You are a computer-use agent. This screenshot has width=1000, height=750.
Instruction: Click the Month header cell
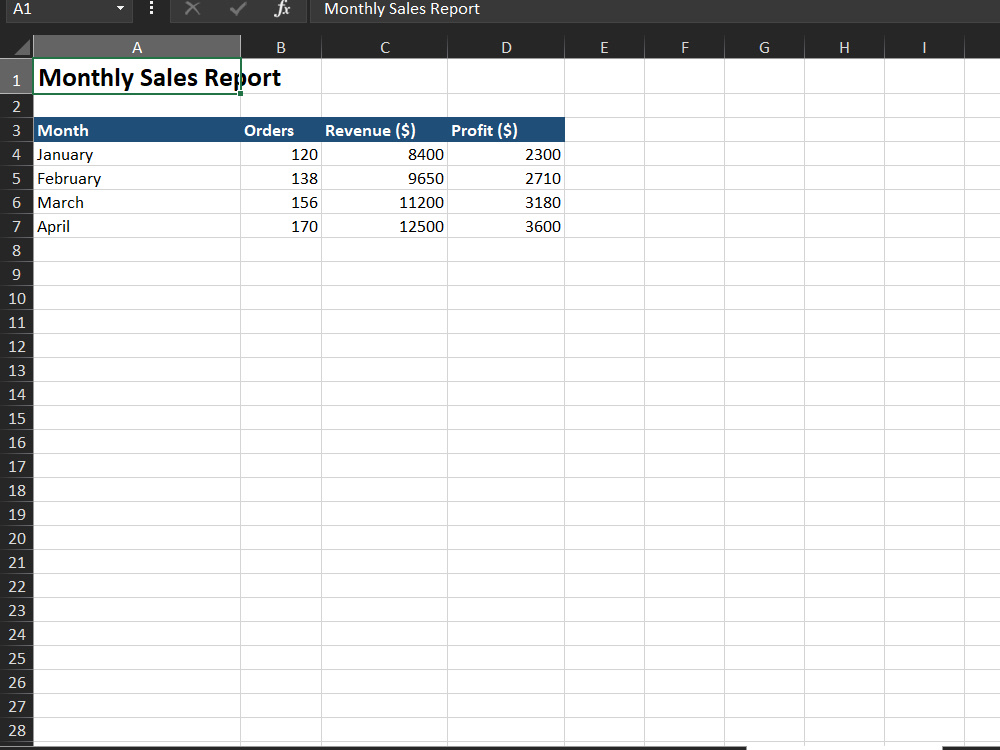pyautogui.click(x=137, y=130)
